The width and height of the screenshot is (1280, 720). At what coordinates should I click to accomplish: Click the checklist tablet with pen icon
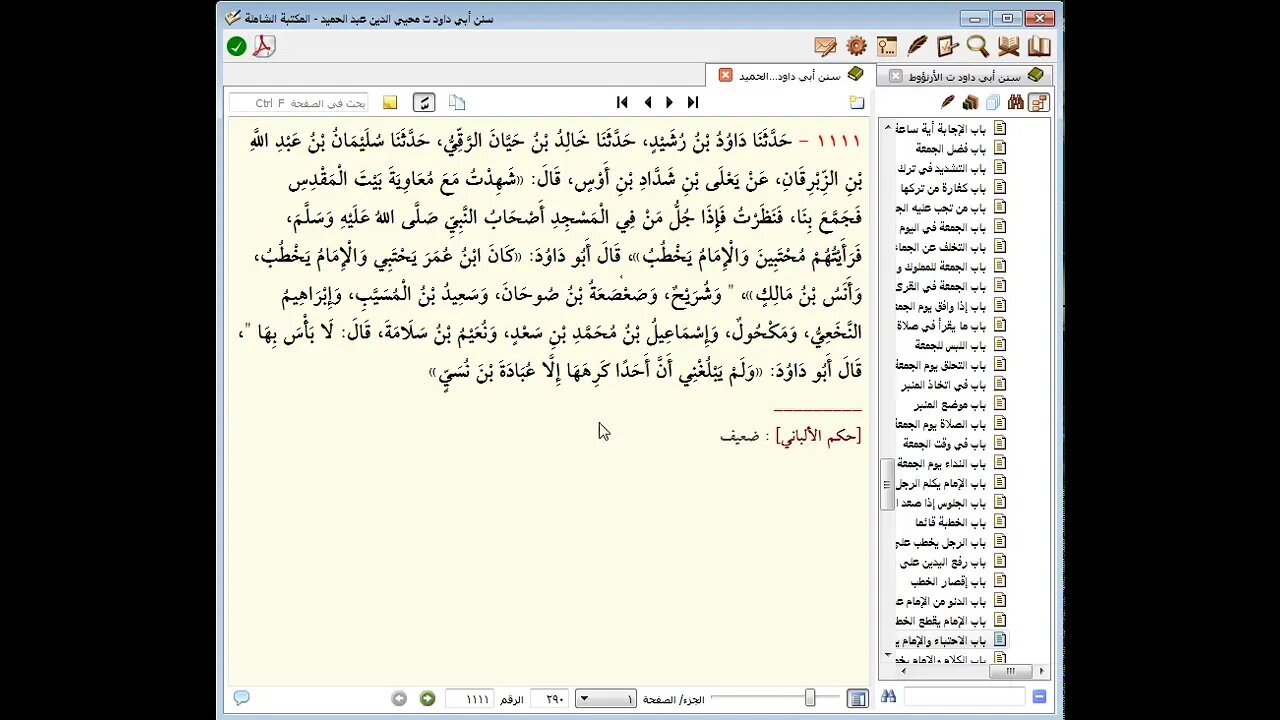(948, 46)
